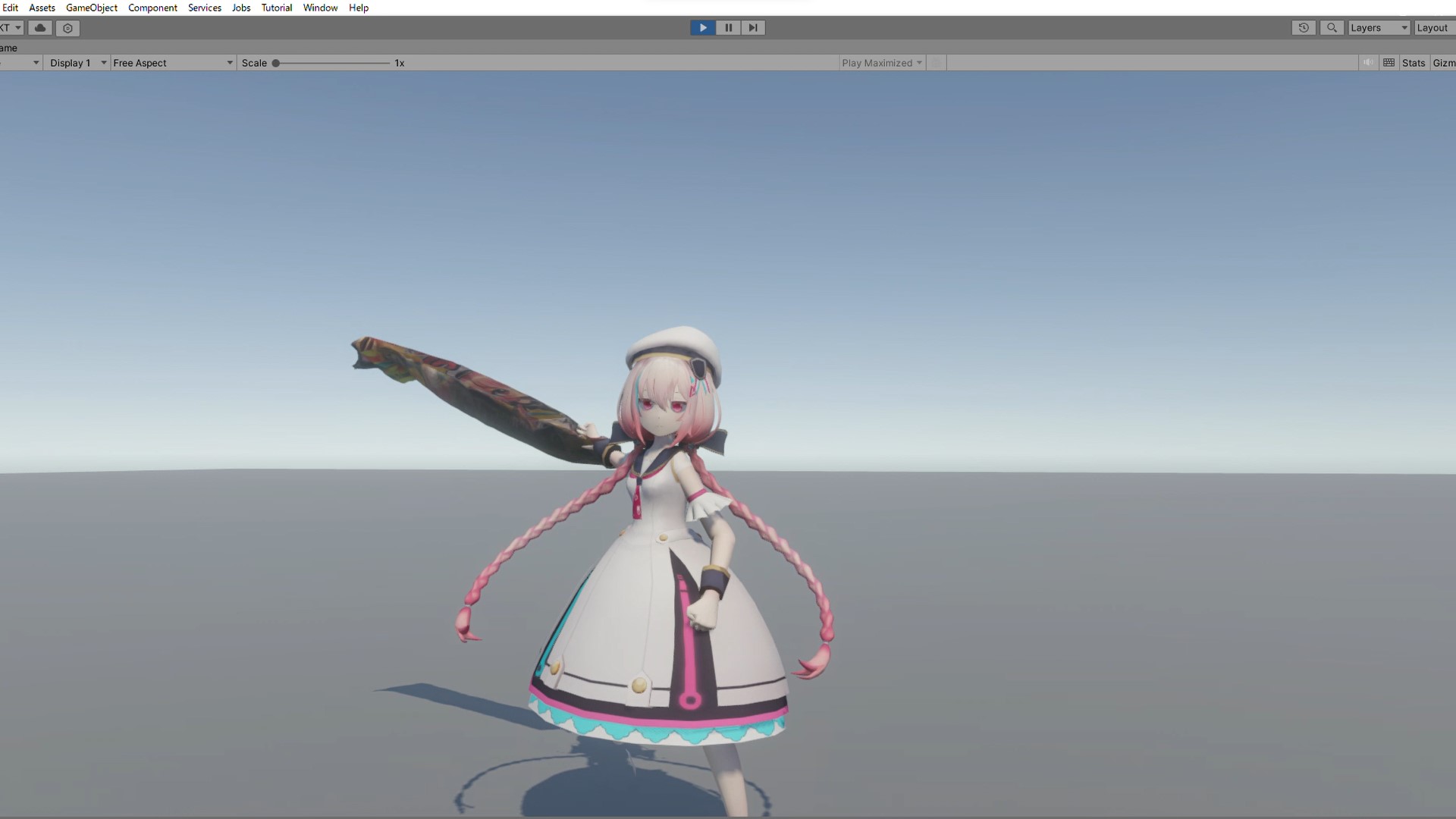The width and height of the screenshot is (1456, 819).
Task: Open the Window menu
Action: point(320,8)
